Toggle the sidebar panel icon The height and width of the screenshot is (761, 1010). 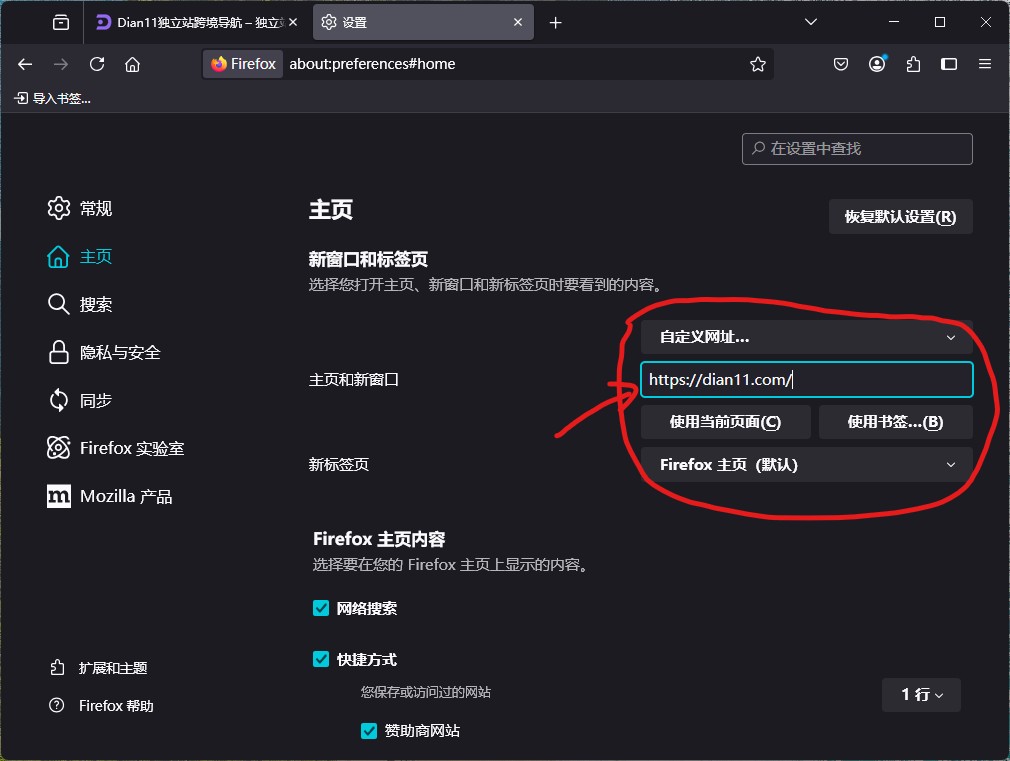pyautogui.click(x=949, y=64)
